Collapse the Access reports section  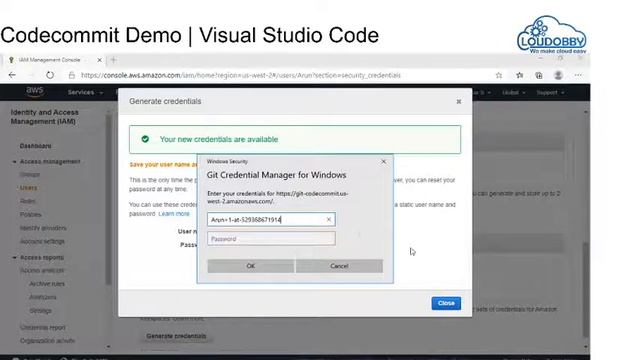tap(15, 258)
